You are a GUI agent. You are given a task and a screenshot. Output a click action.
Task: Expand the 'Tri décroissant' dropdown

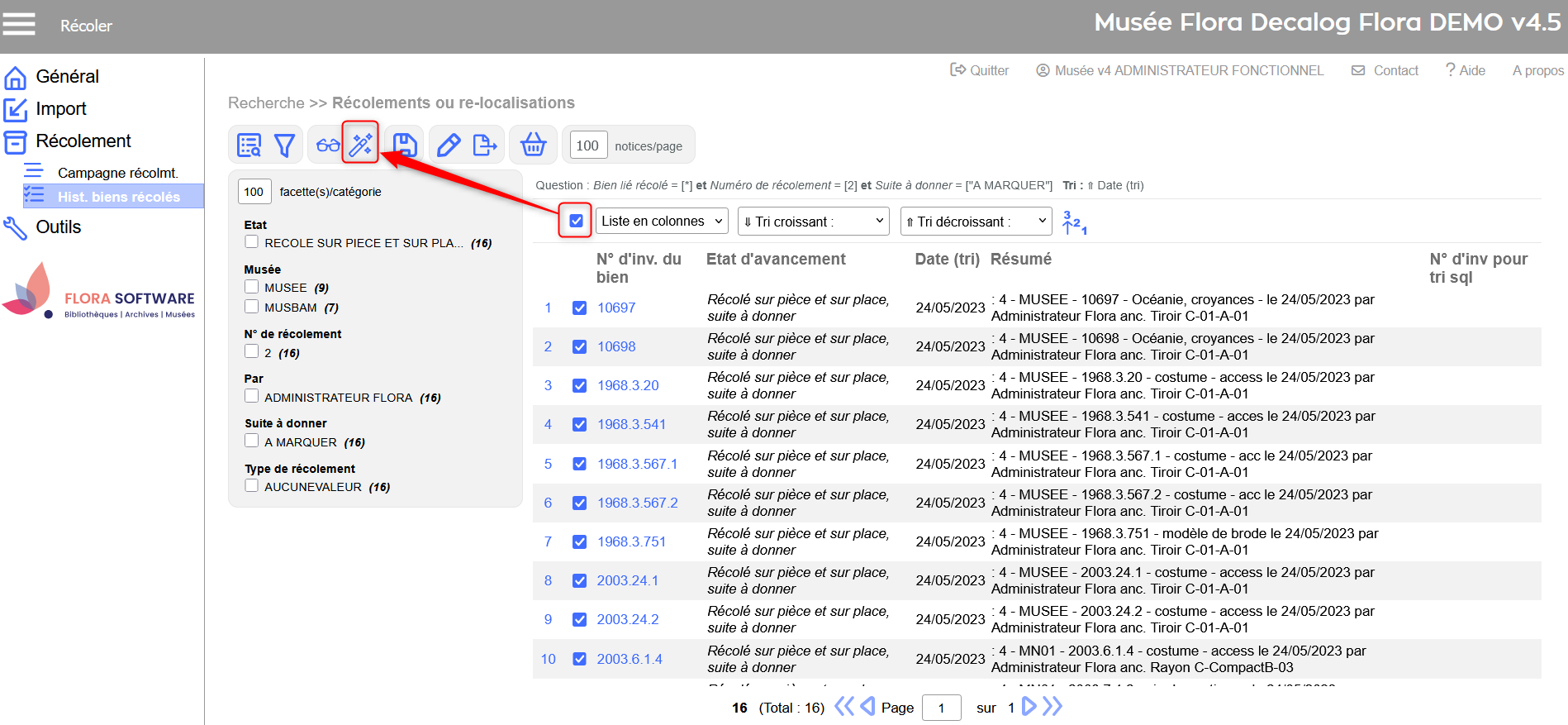(x=976, y=222)
